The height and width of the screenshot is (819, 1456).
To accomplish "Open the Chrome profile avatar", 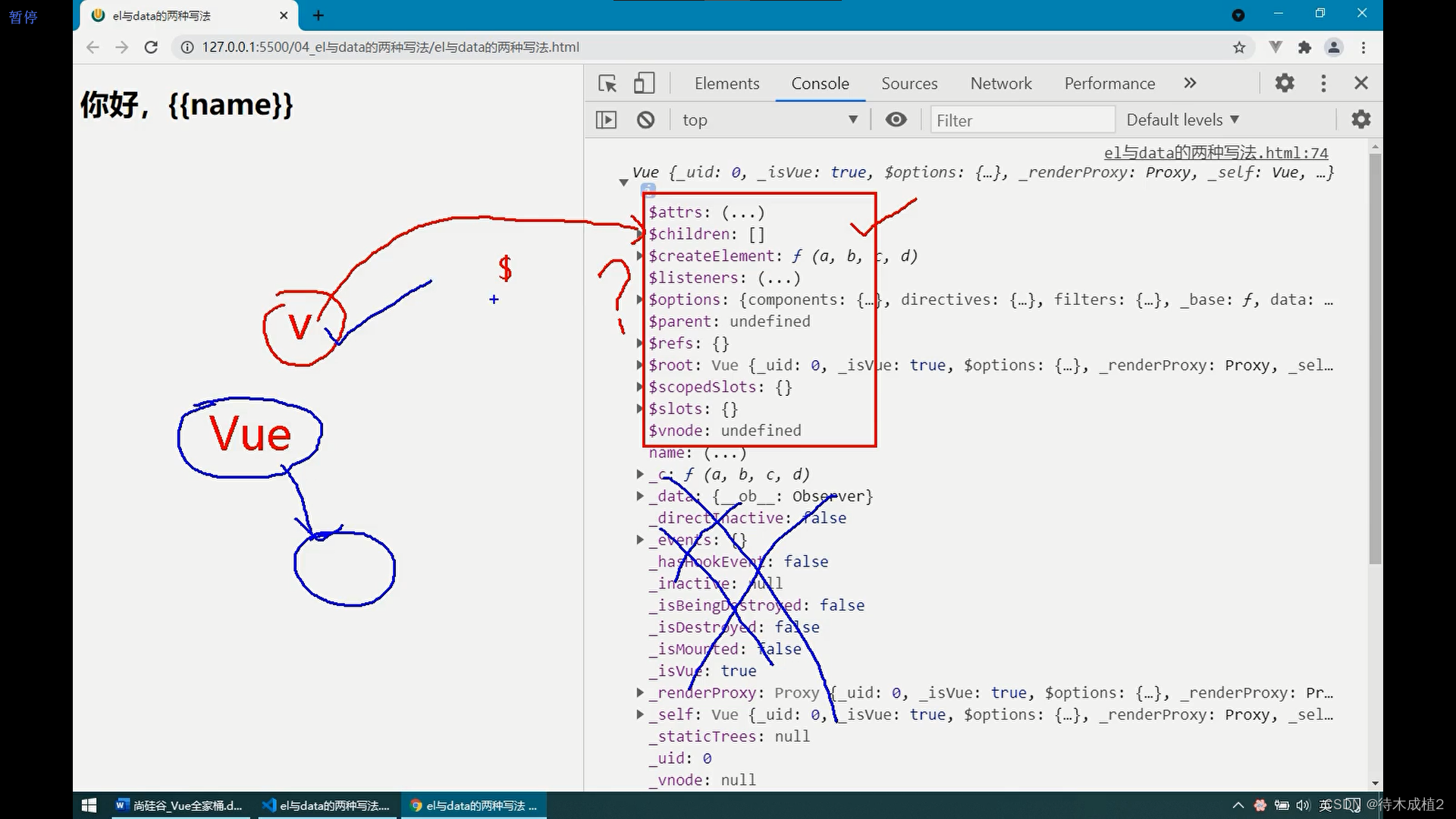I will point(1334,47).
